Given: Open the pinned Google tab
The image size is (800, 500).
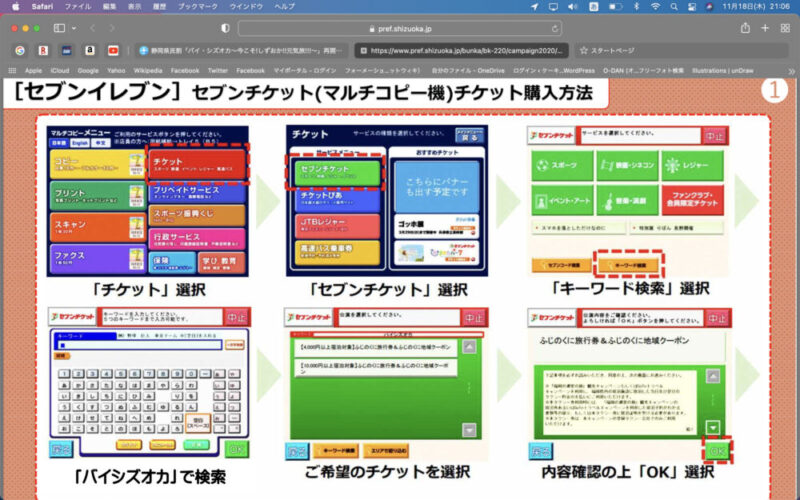Looking at the screenshot, I should click(20, 51).
